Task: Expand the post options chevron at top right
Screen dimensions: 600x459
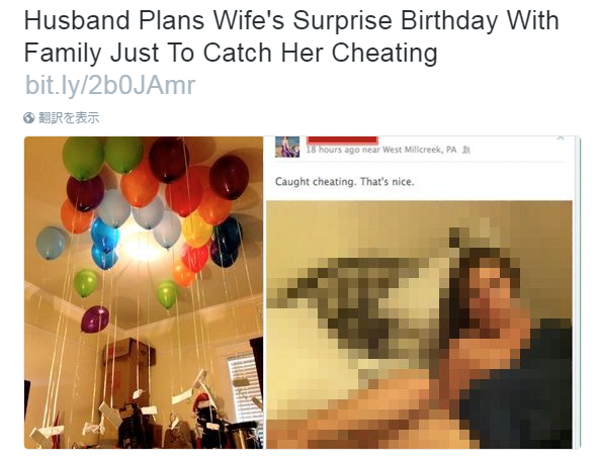Action: tap(561, 138)
